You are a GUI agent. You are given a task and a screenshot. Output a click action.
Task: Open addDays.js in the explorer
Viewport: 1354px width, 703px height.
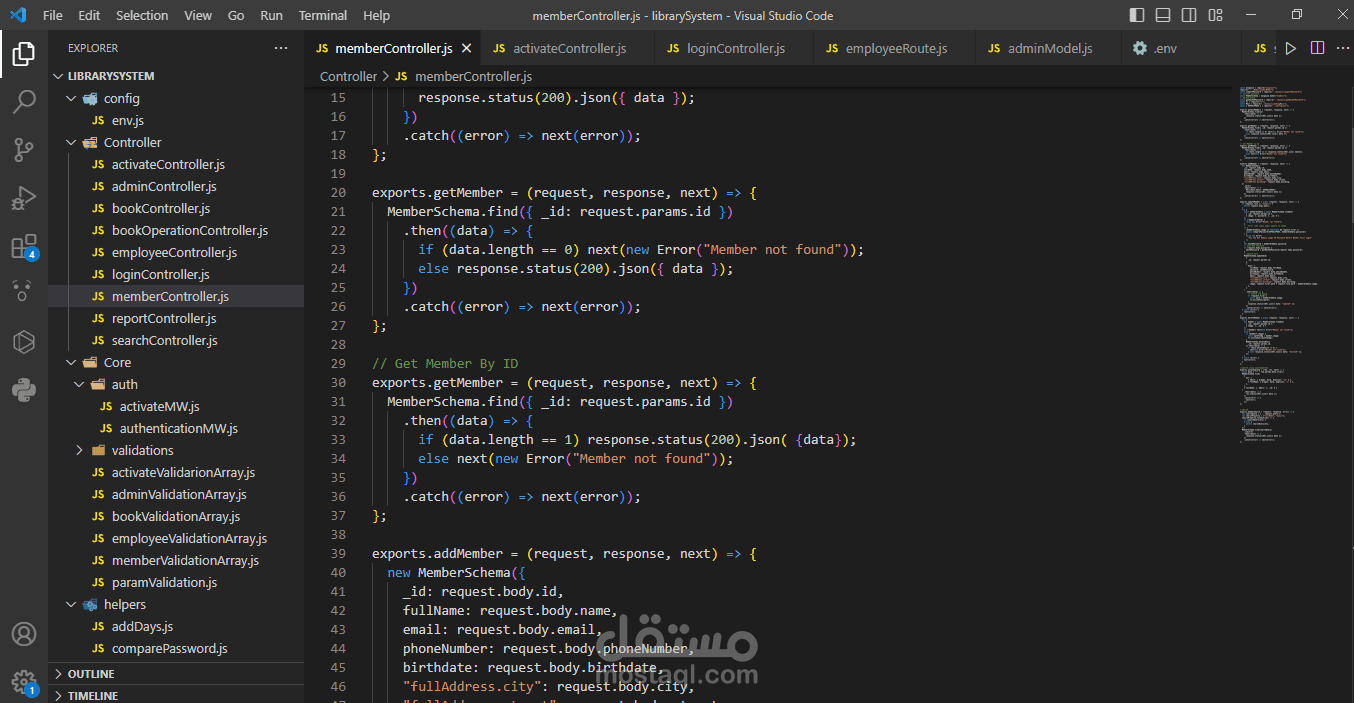(176, 626)
